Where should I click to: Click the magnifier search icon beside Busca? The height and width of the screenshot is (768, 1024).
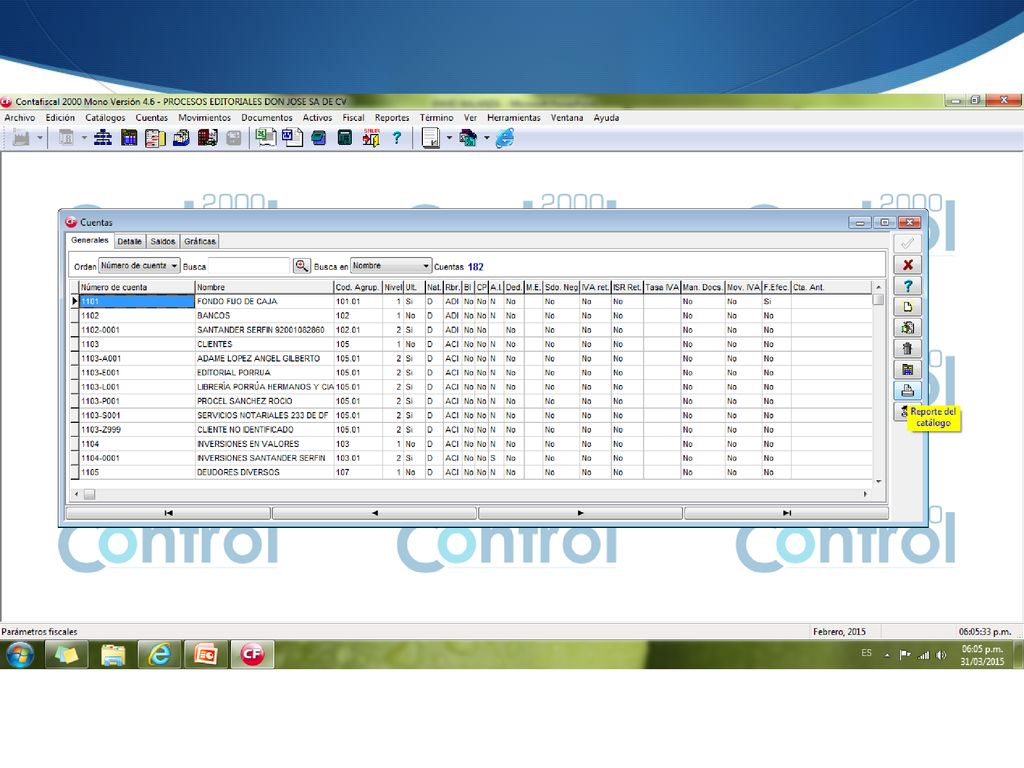302,266
